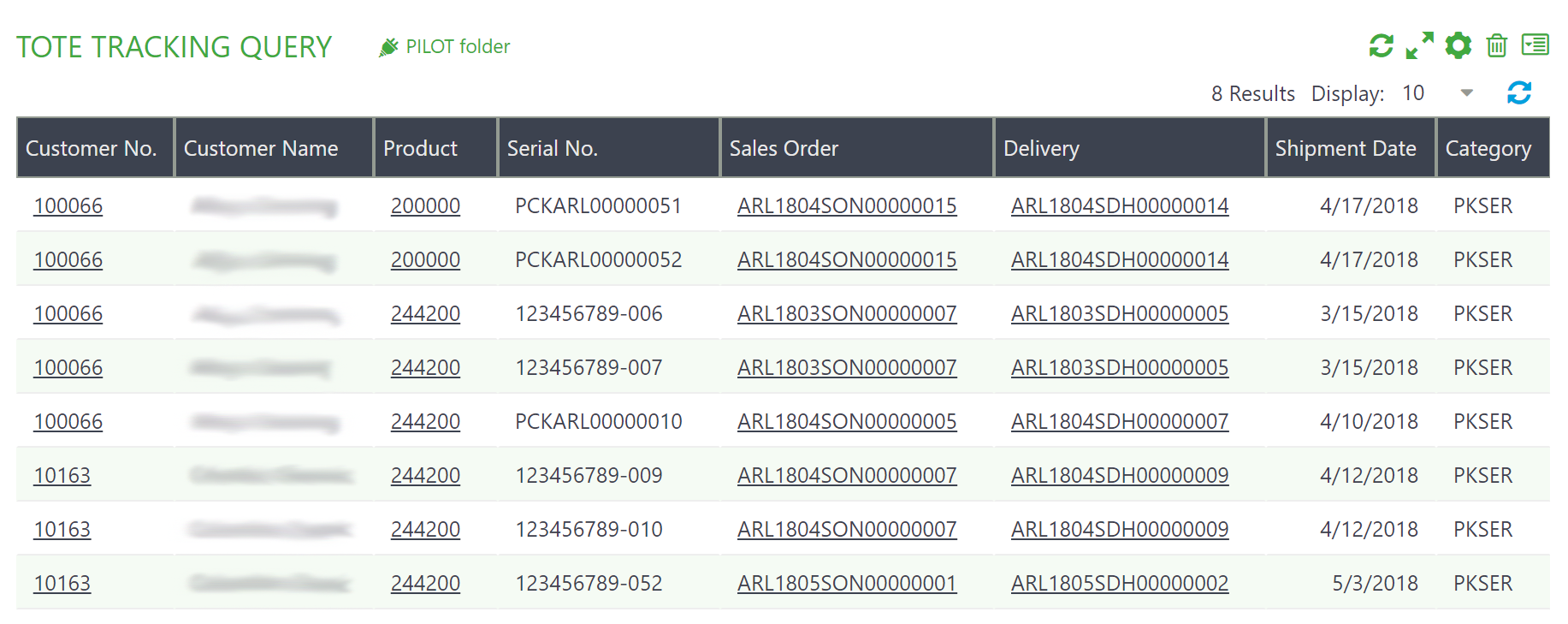Click the green form layout icon
1568x624 pixels.
coord(1535,45)
